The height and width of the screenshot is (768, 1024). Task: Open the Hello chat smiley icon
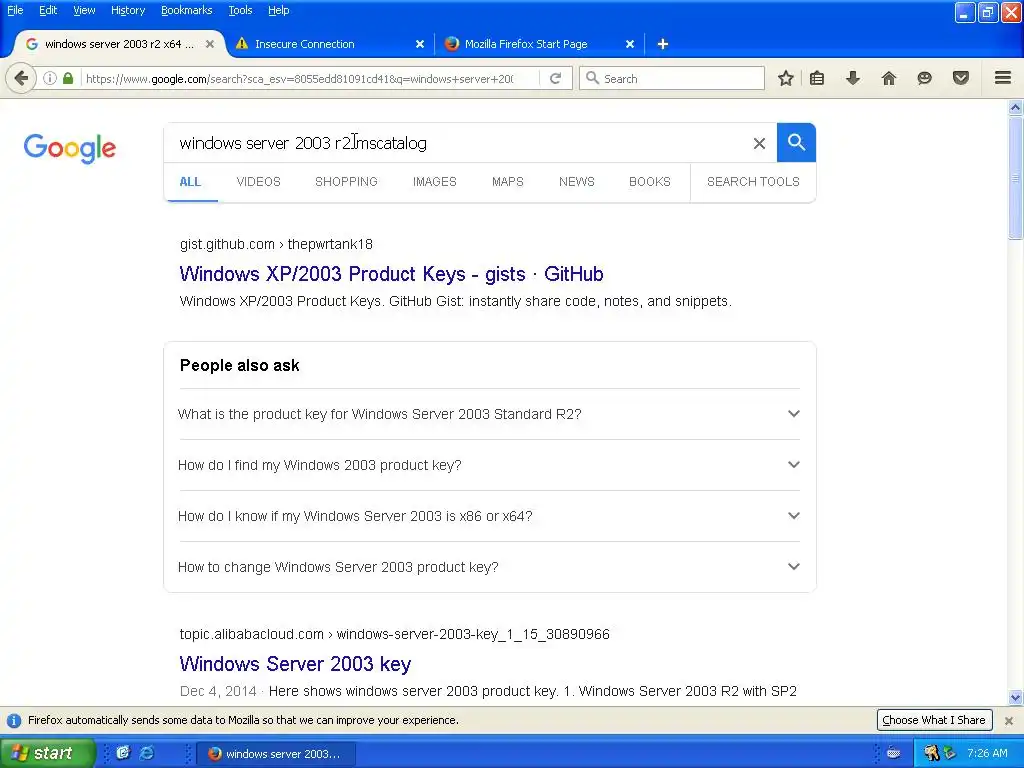pyautogui.click(x=924, y=78)
